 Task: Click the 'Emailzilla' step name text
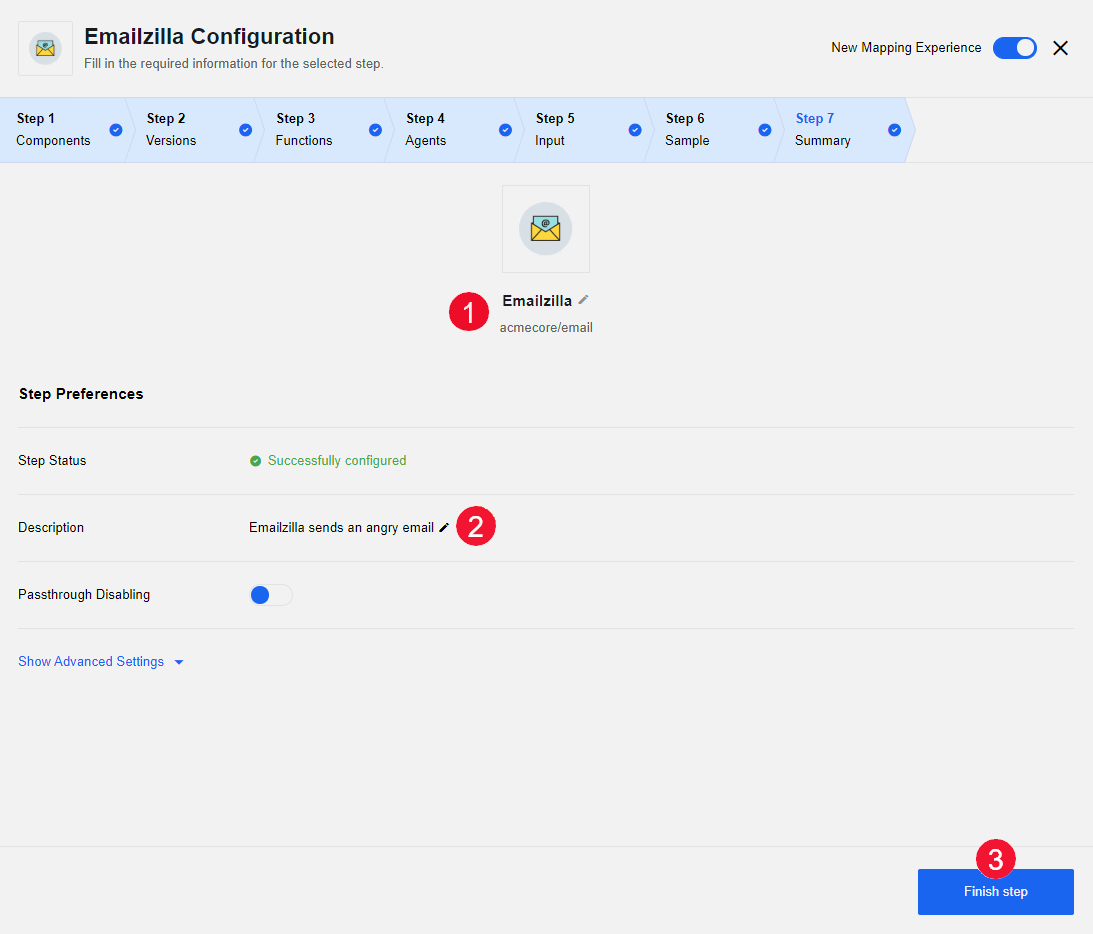(x=537, y=300)
